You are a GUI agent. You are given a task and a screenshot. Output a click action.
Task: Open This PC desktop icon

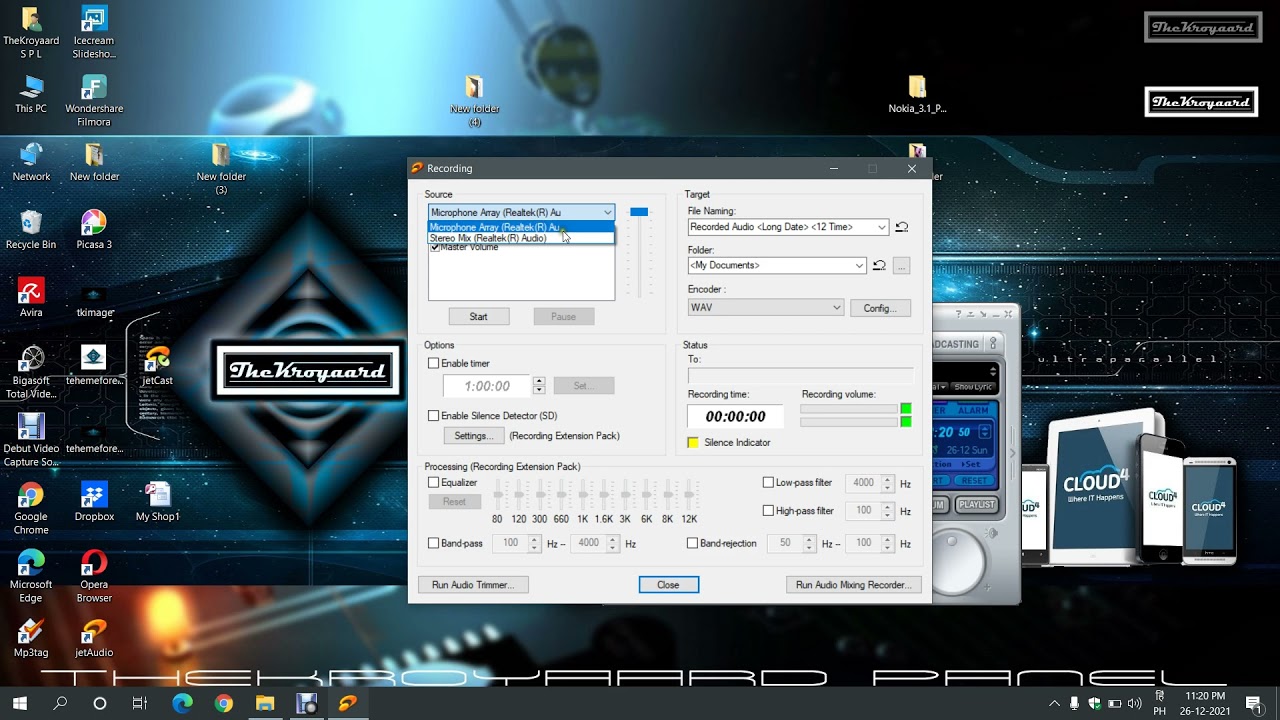[31, 94]
